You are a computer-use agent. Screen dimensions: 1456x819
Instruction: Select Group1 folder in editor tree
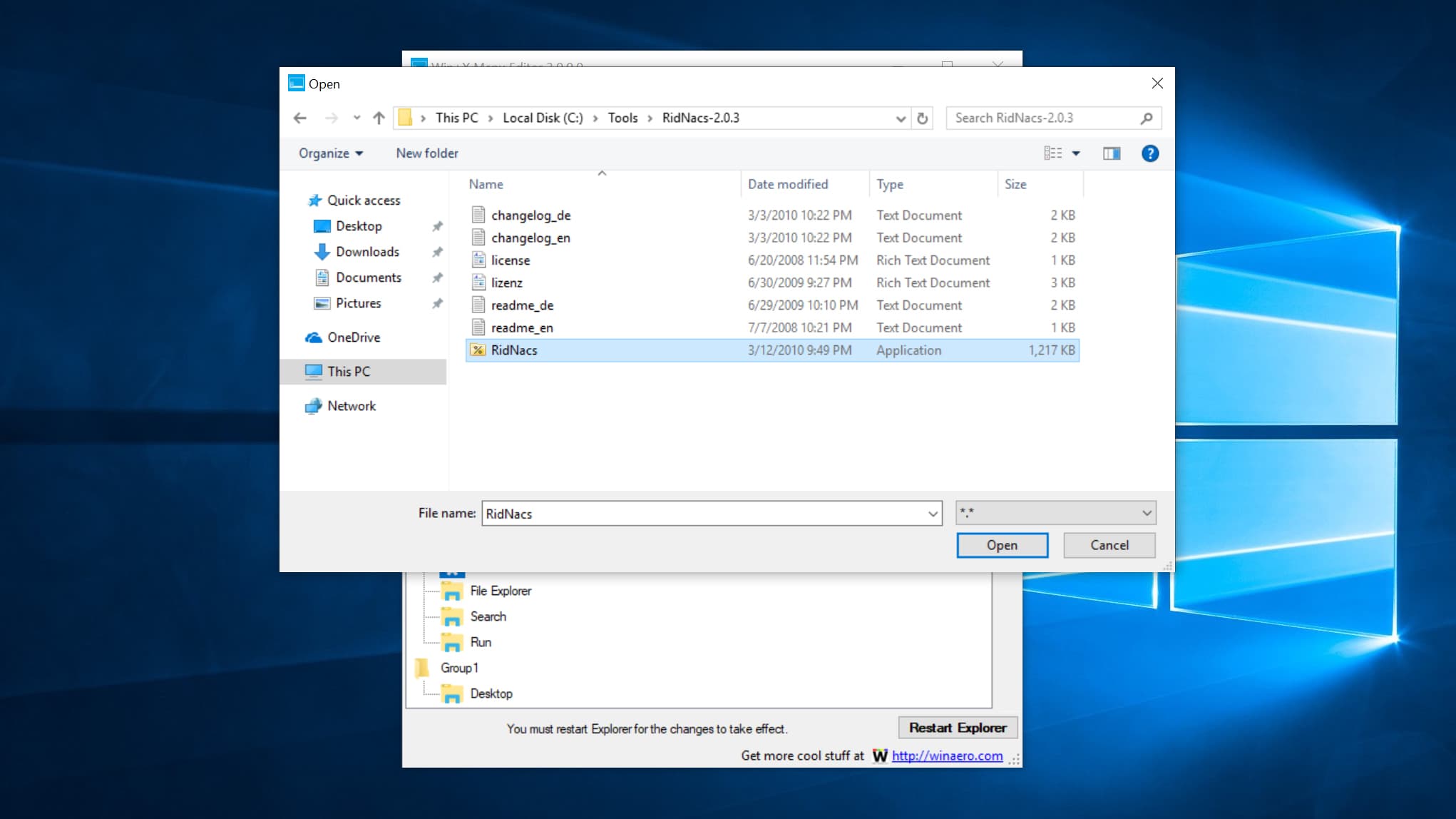click(459, 668)
